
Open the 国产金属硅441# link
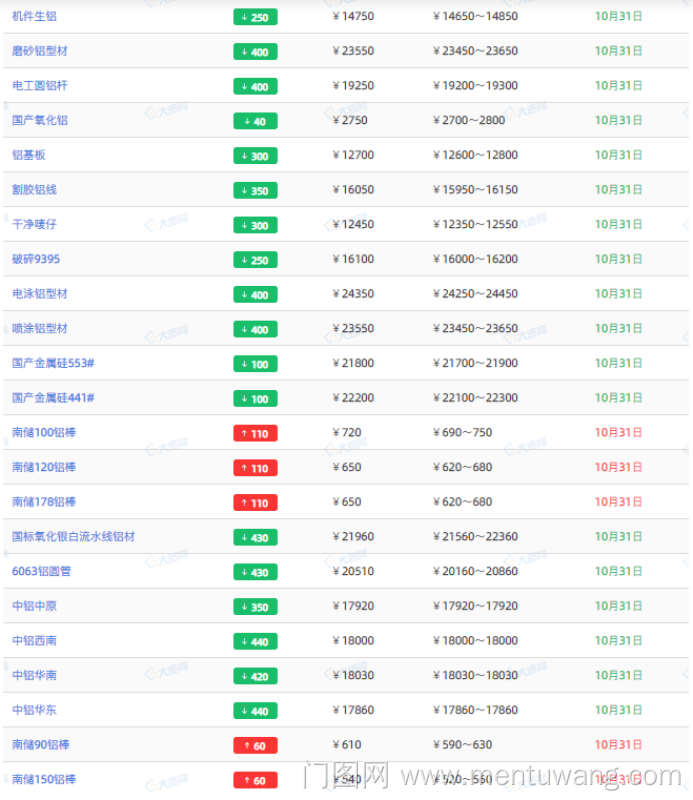pos(53,398)
